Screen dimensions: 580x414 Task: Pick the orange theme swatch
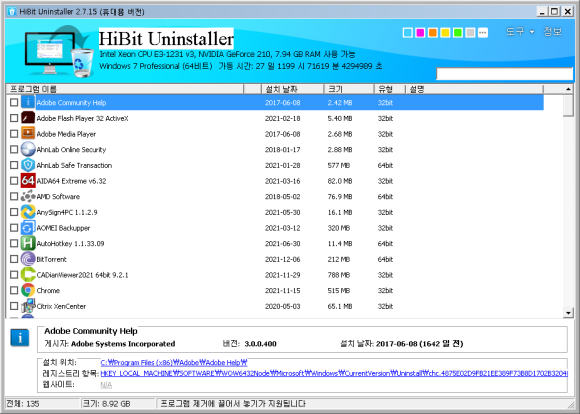point(433,33)
